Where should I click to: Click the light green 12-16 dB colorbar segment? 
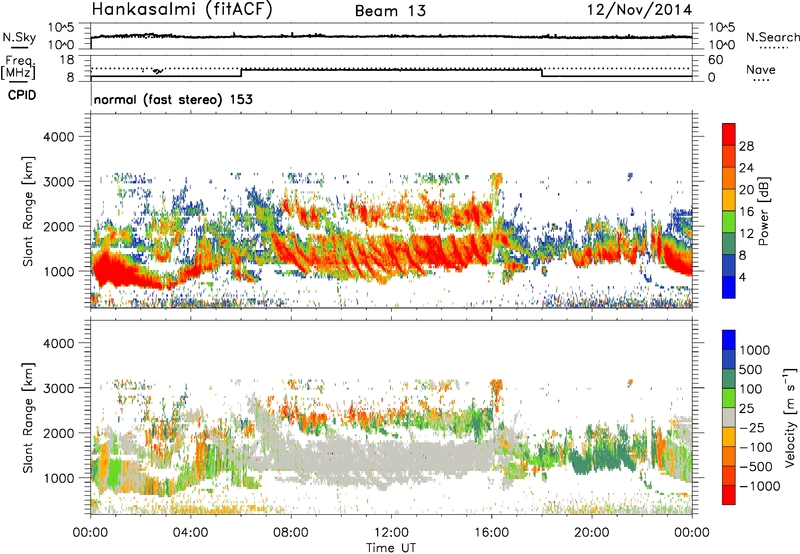(729, 221)
